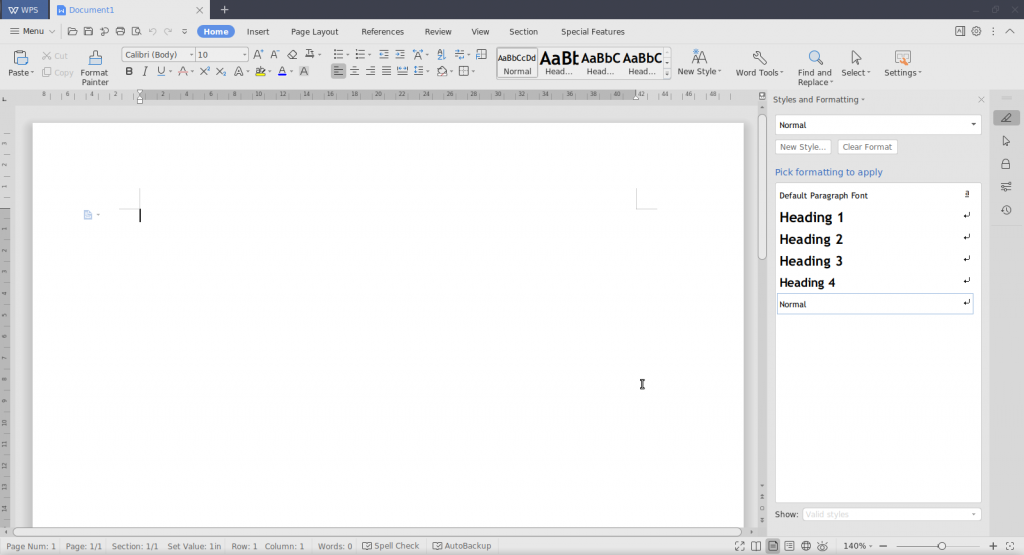
Task: Toggle Center alignment
Action: pyautogui.click(x=354, y=71)
